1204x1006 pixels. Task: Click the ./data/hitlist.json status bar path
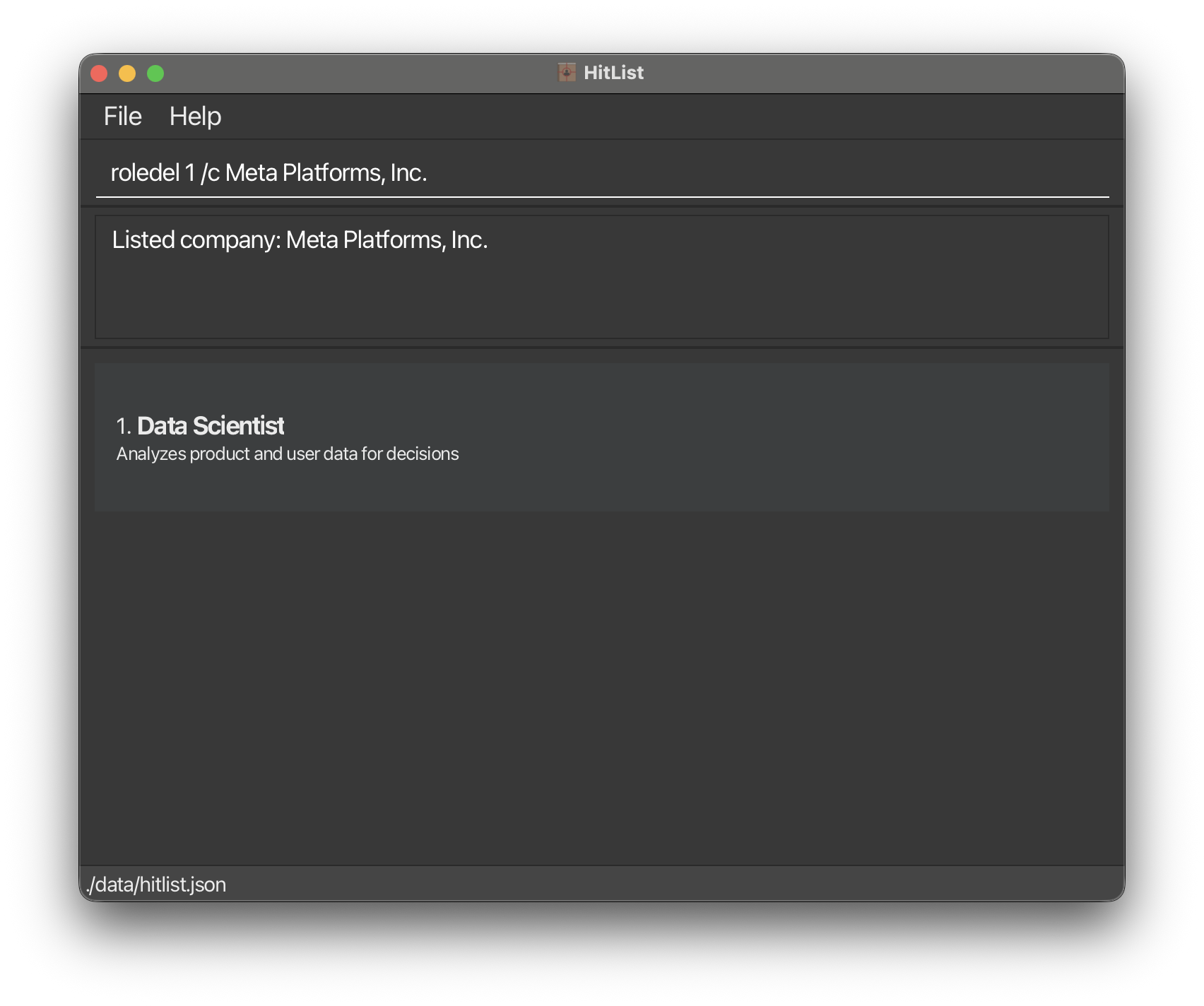click(156, 884)
